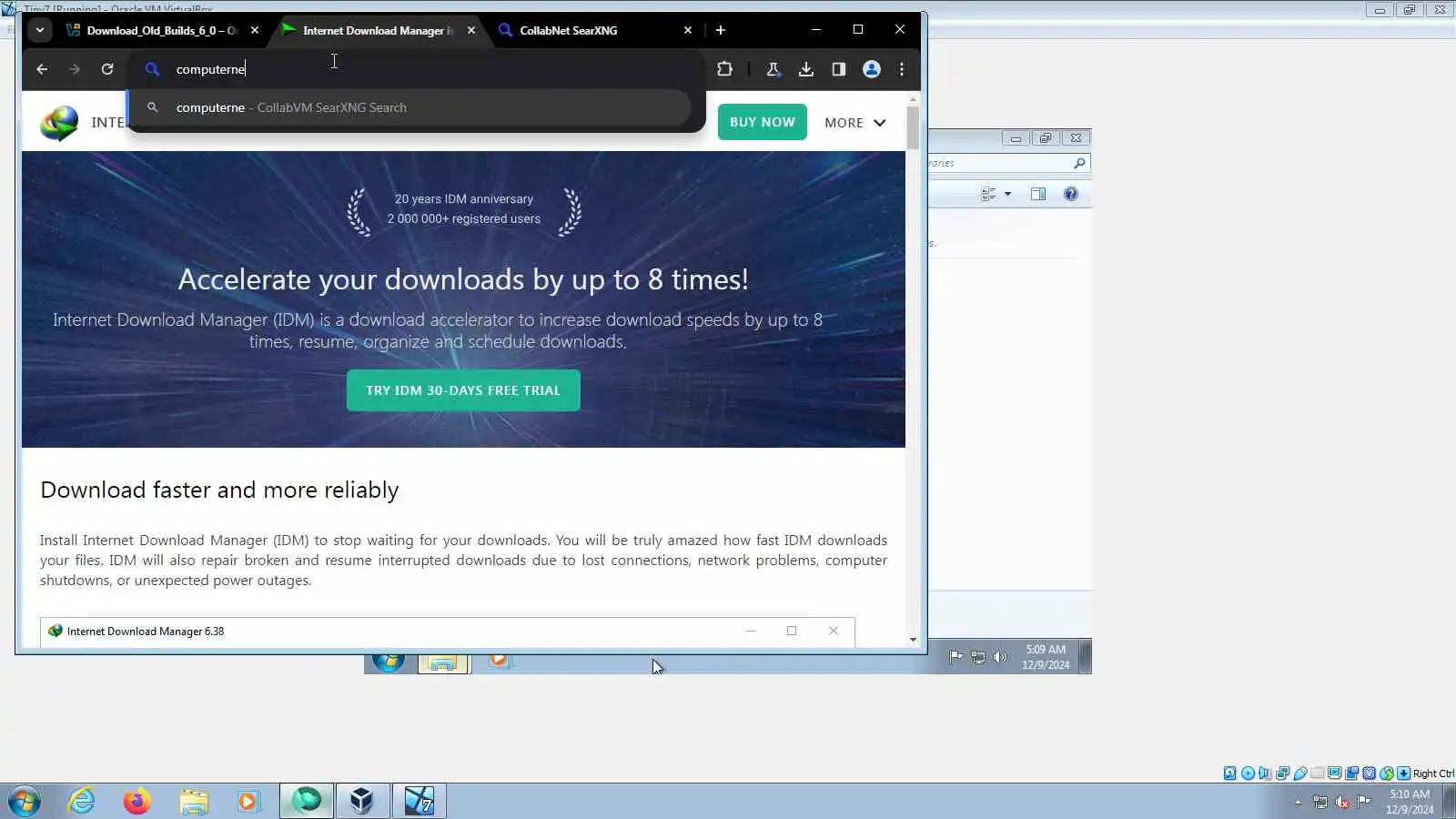Click the VM guest Explorer taskbar button
1456x819 pixels.
pos(443,663)
